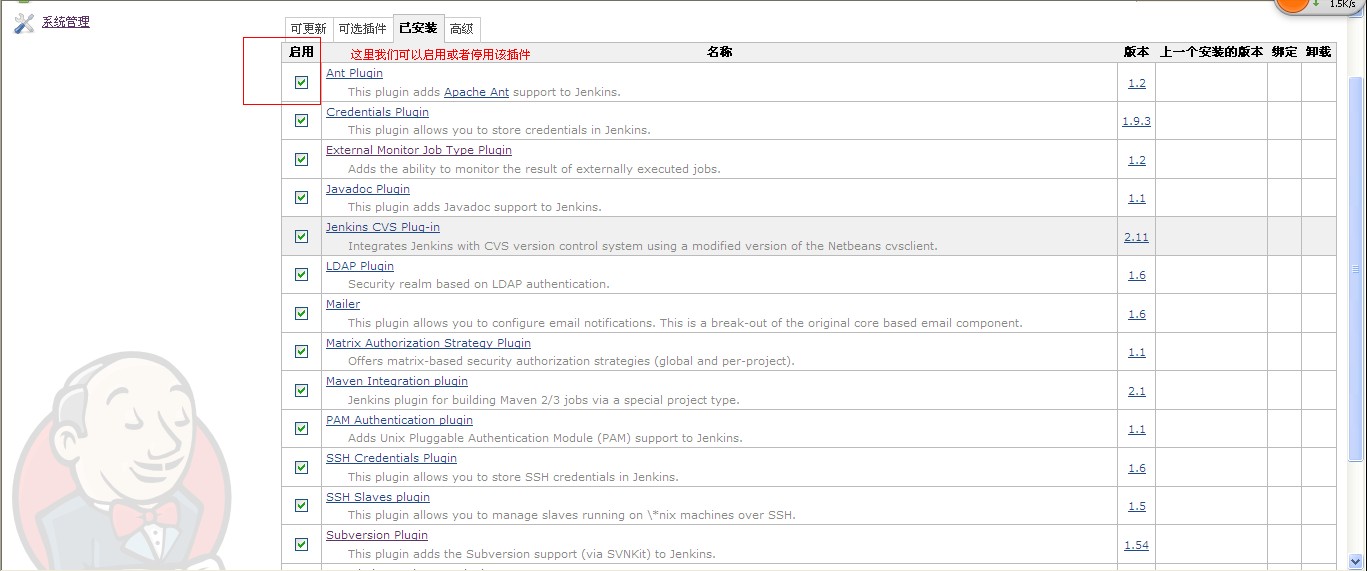Open the SSH Credentials Plugin link

point(391,458)
